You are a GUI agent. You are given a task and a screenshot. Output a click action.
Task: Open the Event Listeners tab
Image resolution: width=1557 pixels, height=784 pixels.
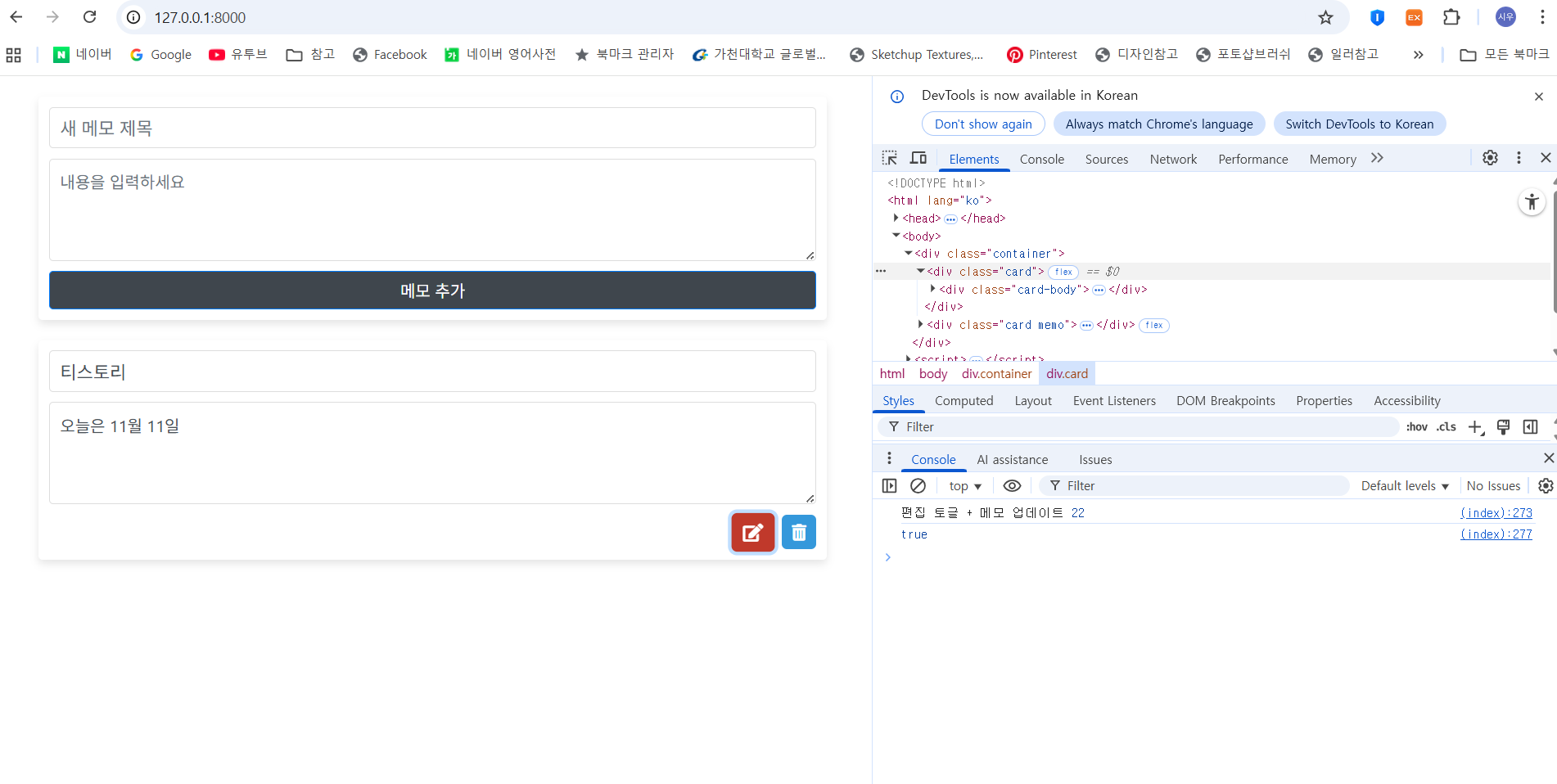click(1114, 401)
